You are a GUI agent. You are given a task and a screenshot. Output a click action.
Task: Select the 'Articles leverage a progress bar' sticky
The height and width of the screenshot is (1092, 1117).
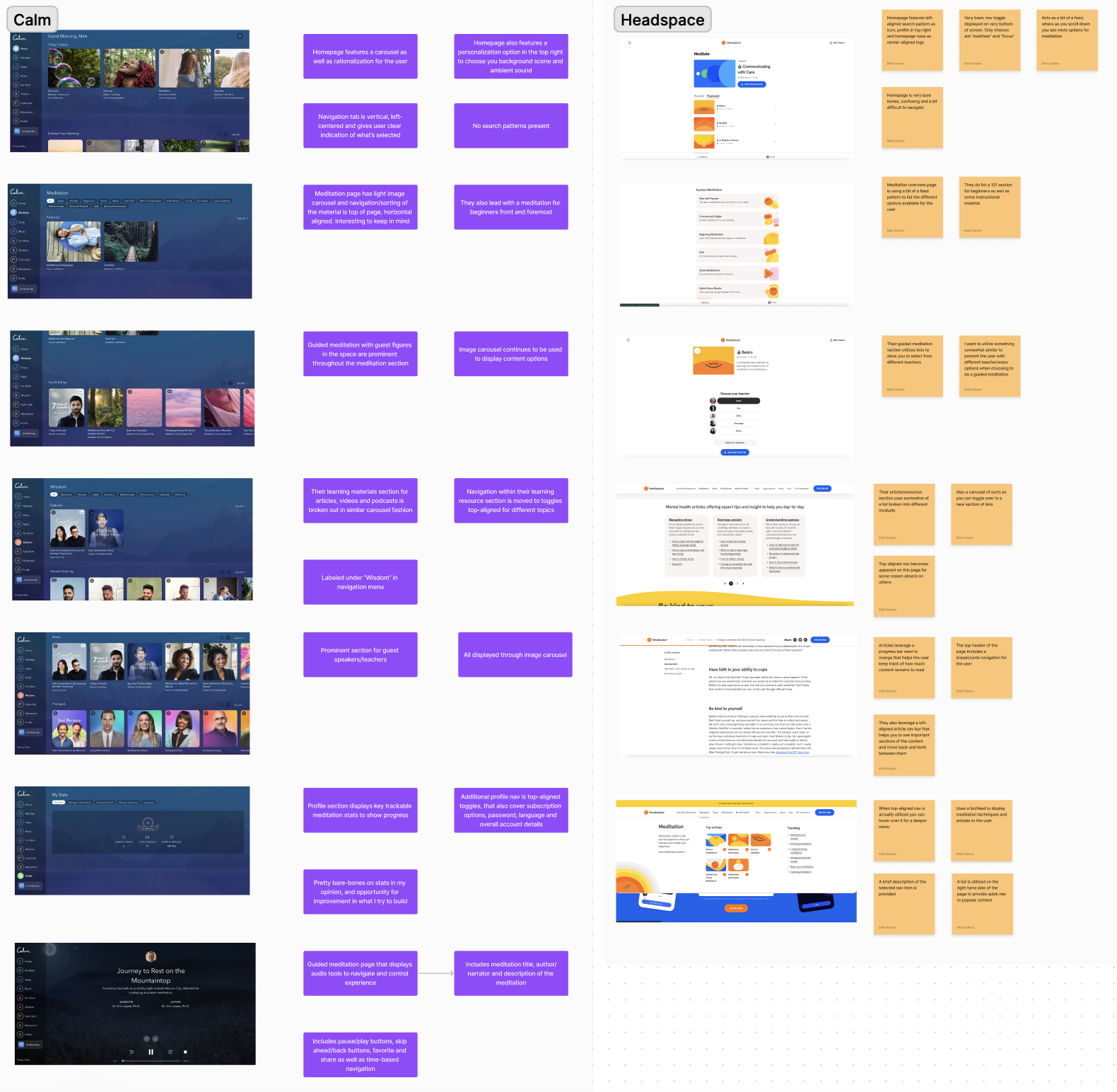coord(905,668)
